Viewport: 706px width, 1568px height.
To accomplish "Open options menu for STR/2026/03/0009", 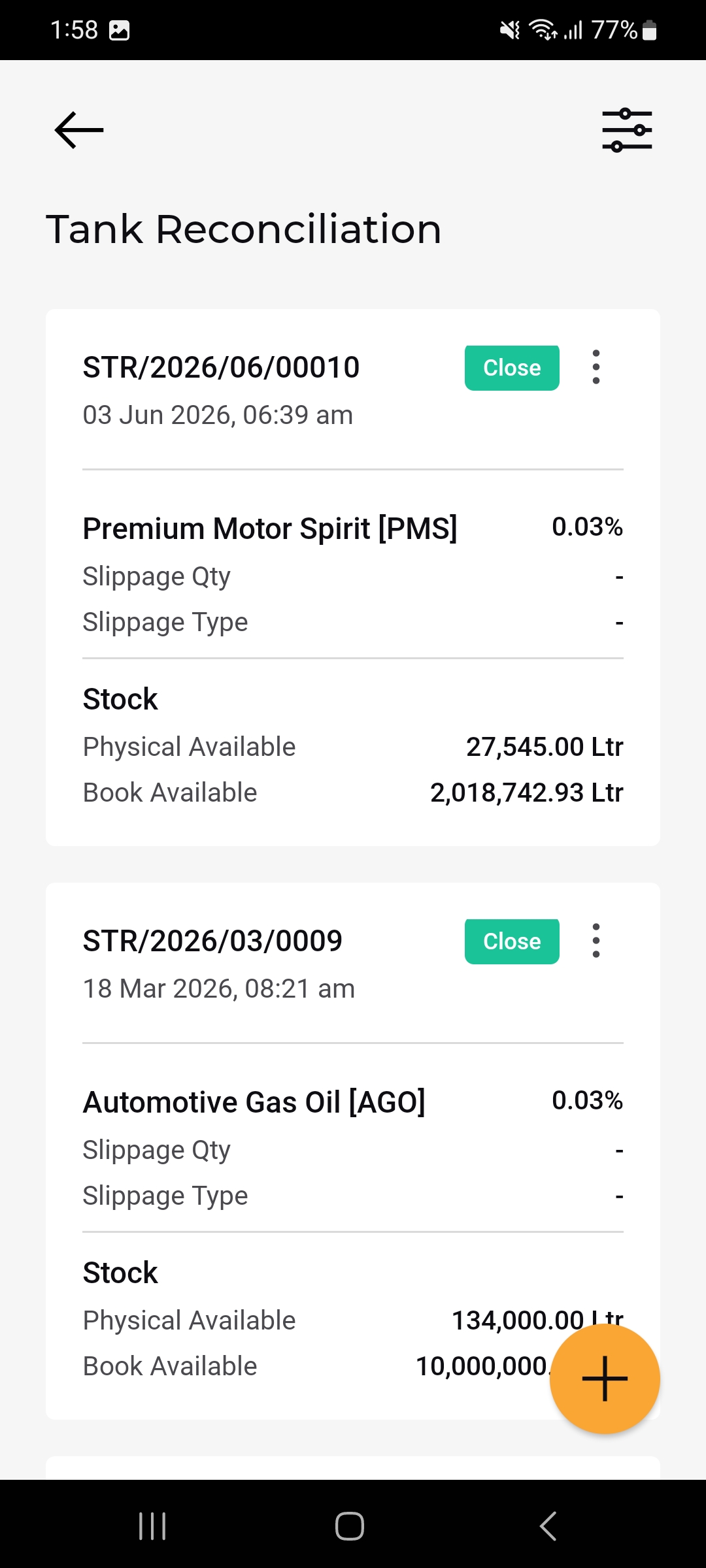I will (x=596, y=941).
